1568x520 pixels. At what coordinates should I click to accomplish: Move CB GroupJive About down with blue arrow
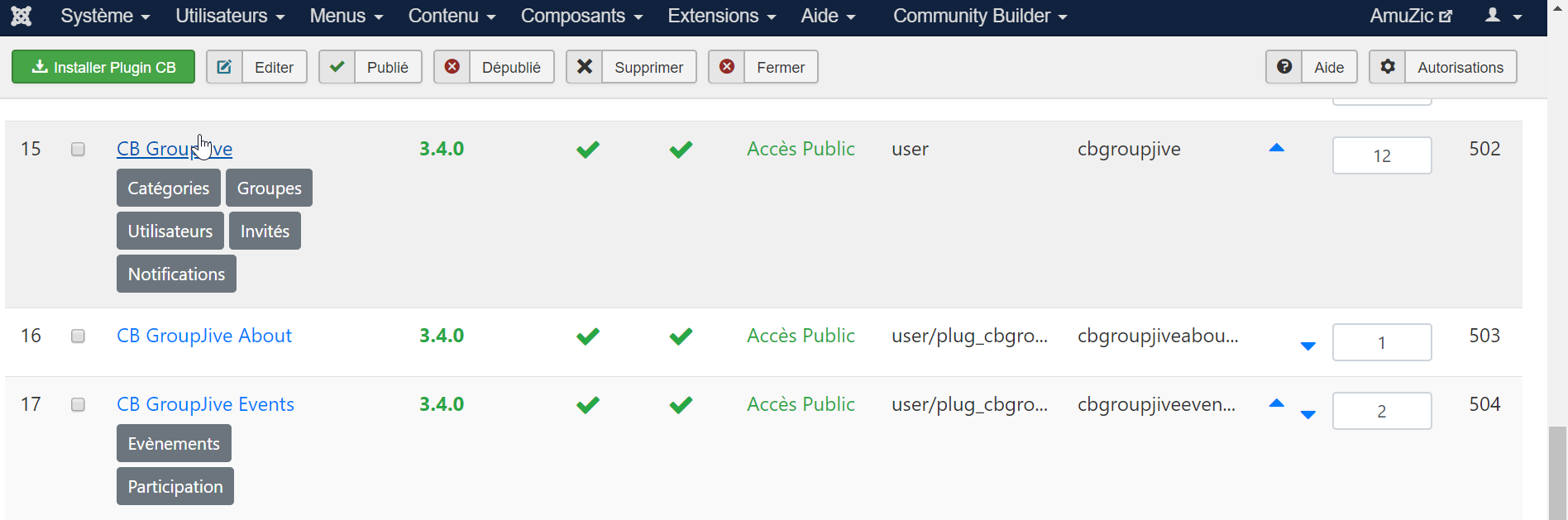click(1307, 346)
